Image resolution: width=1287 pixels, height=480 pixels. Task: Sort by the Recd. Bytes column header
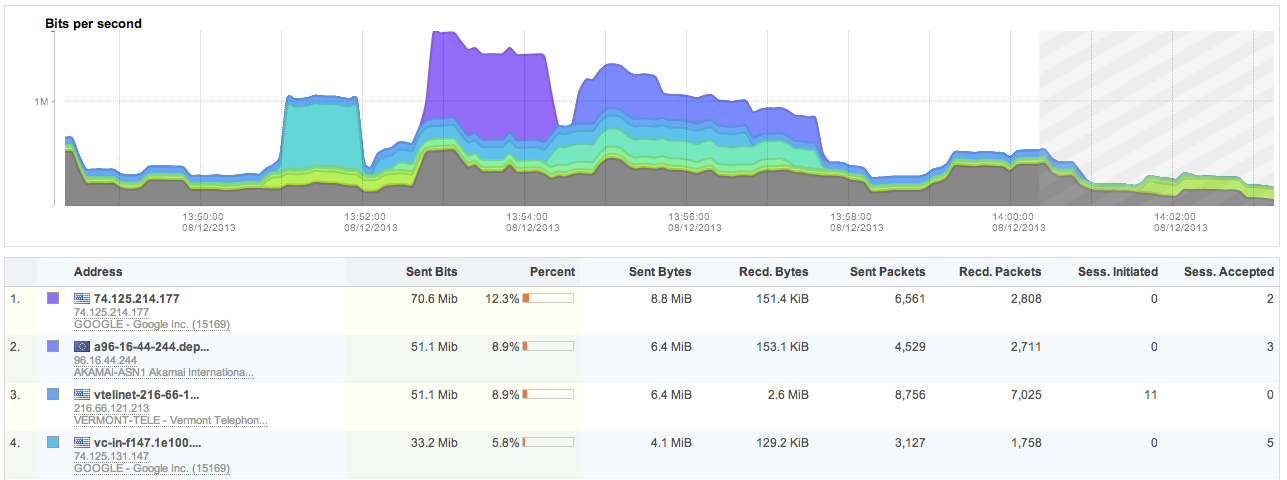(x=773, y=272)
